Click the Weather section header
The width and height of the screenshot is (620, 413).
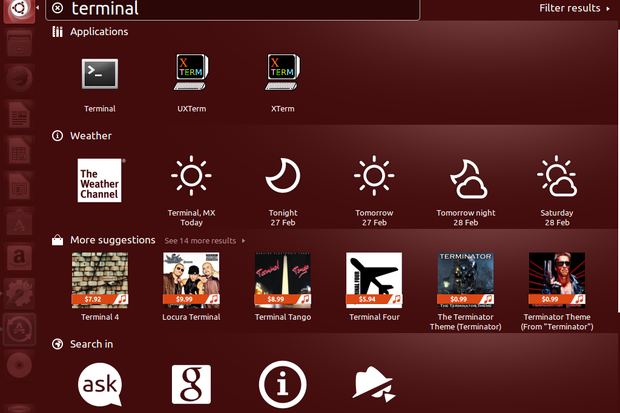click(82, 136)
